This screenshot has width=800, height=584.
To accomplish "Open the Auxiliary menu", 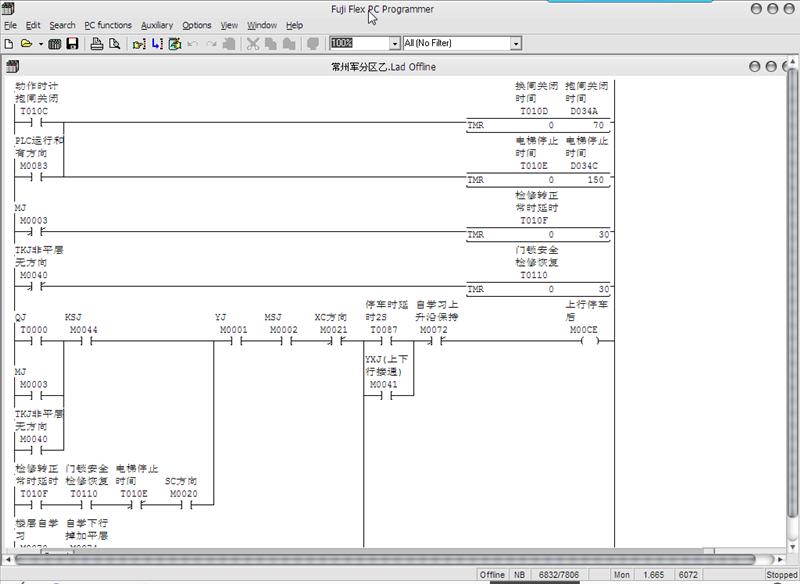I will pyautogui.click(x=156, y=25).
